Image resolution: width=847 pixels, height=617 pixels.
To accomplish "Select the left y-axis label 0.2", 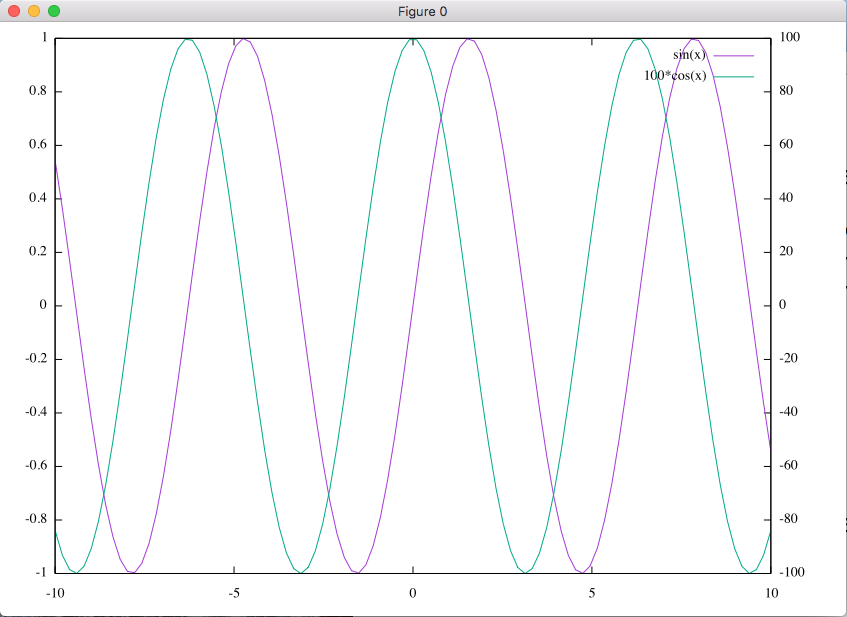I will (37, 252).
